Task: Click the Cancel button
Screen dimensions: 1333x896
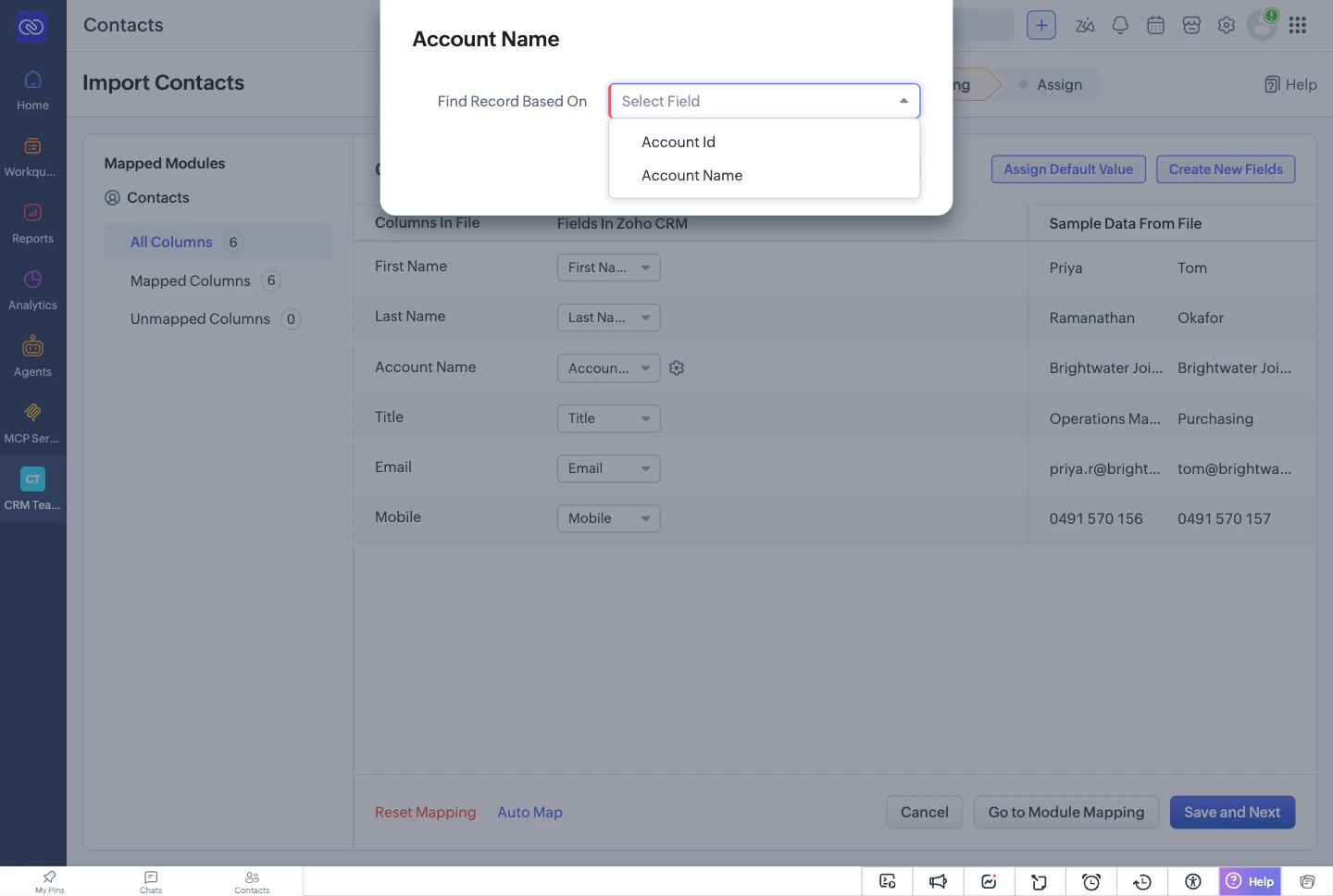Action: [x=925, y=813]
